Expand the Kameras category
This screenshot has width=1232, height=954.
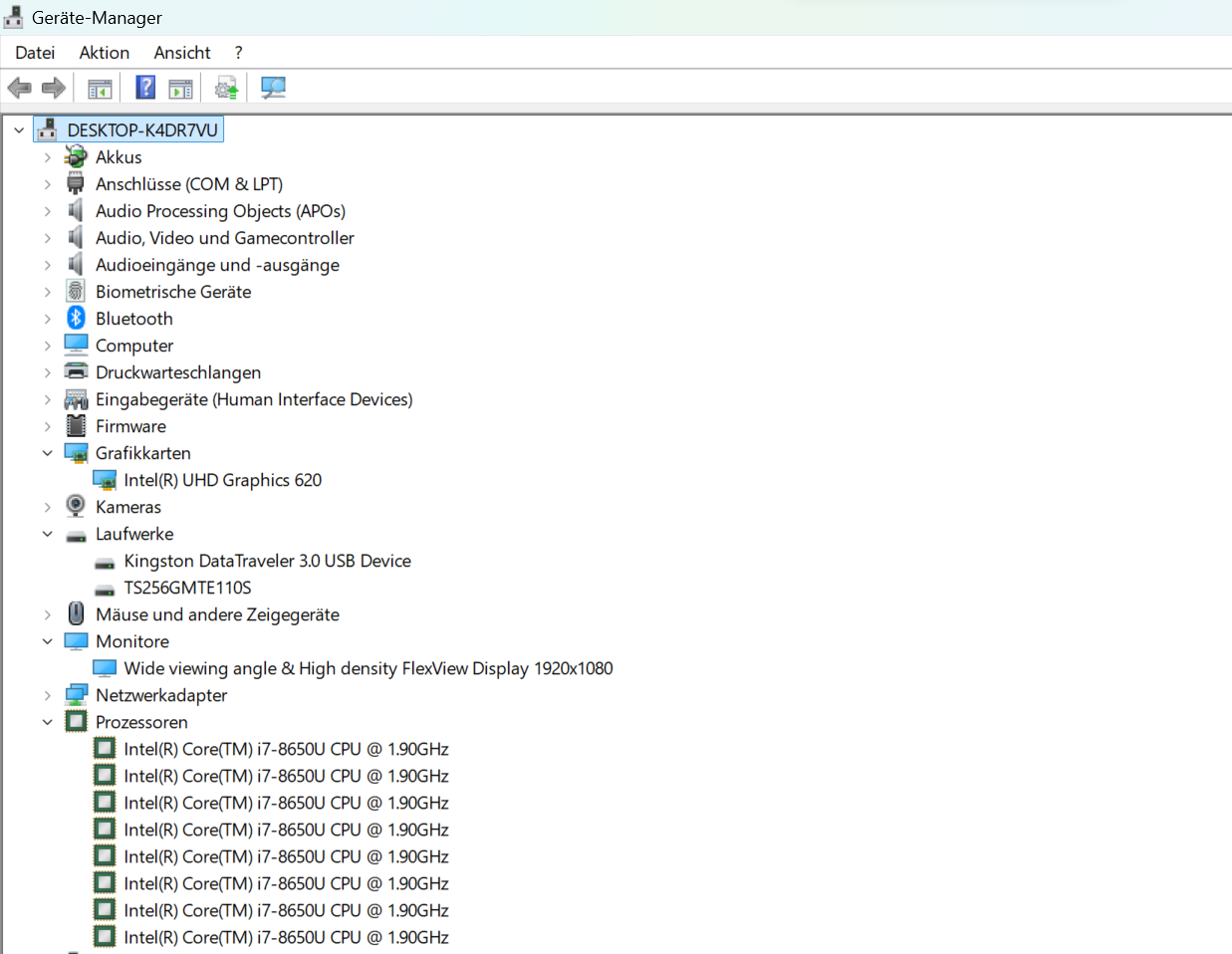pyautogui.click(x=47, y=506)
